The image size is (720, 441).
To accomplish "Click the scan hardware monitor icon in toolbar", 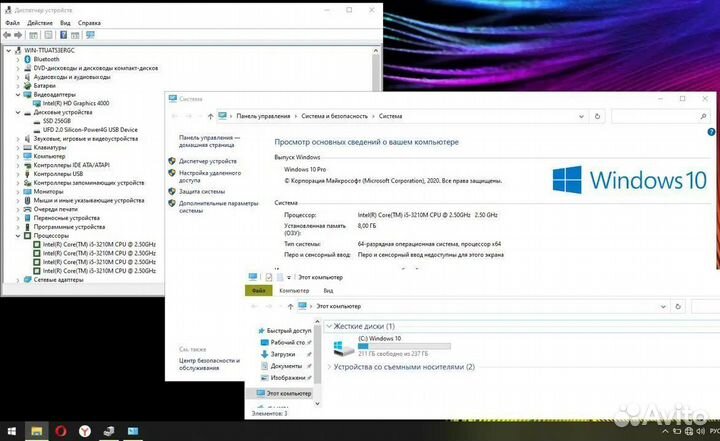I will click(x=90, y=35).
